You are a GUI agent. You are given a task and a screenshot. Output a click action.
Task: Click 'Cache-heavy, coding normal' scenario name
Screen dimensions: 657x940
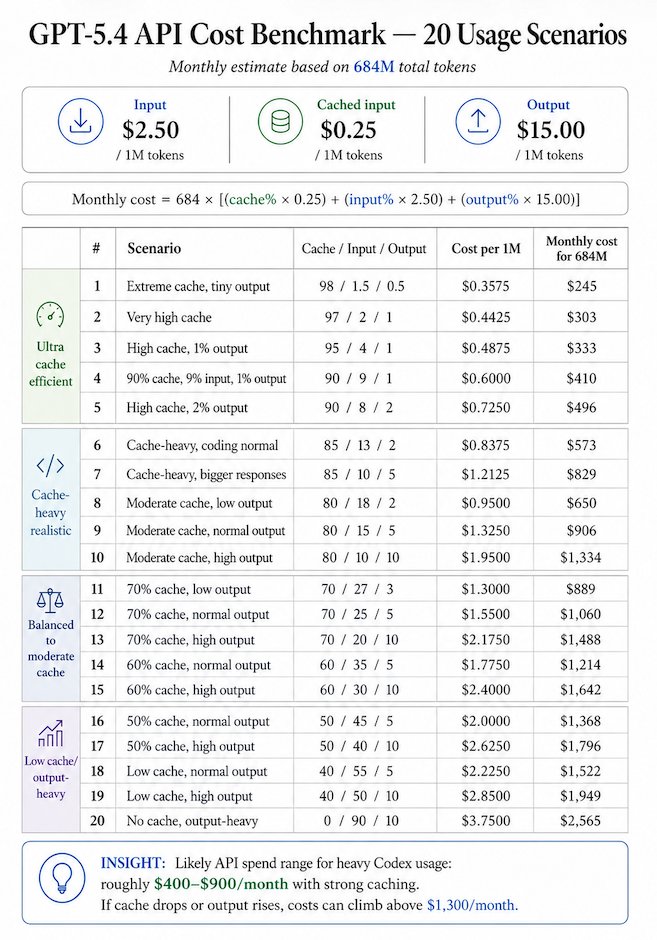click(x=202, y=445)
